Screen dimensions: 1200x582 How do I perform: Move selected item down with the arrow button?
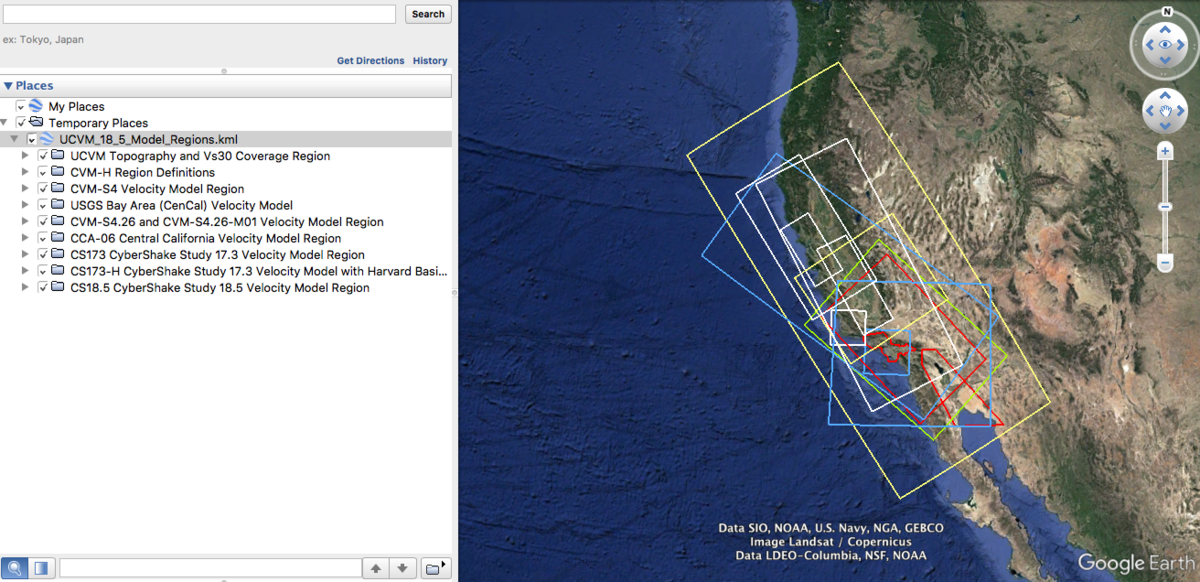(x=402, y=568)
